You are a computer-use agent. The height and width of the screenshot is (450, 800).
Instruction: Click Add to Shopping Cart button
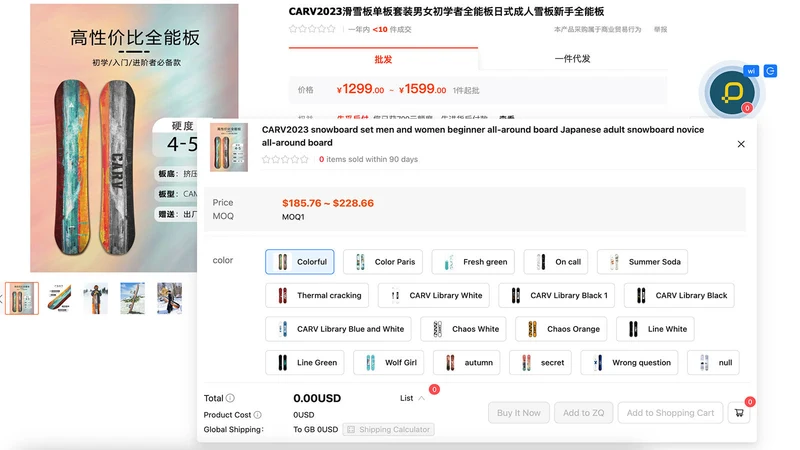point(670,413)
